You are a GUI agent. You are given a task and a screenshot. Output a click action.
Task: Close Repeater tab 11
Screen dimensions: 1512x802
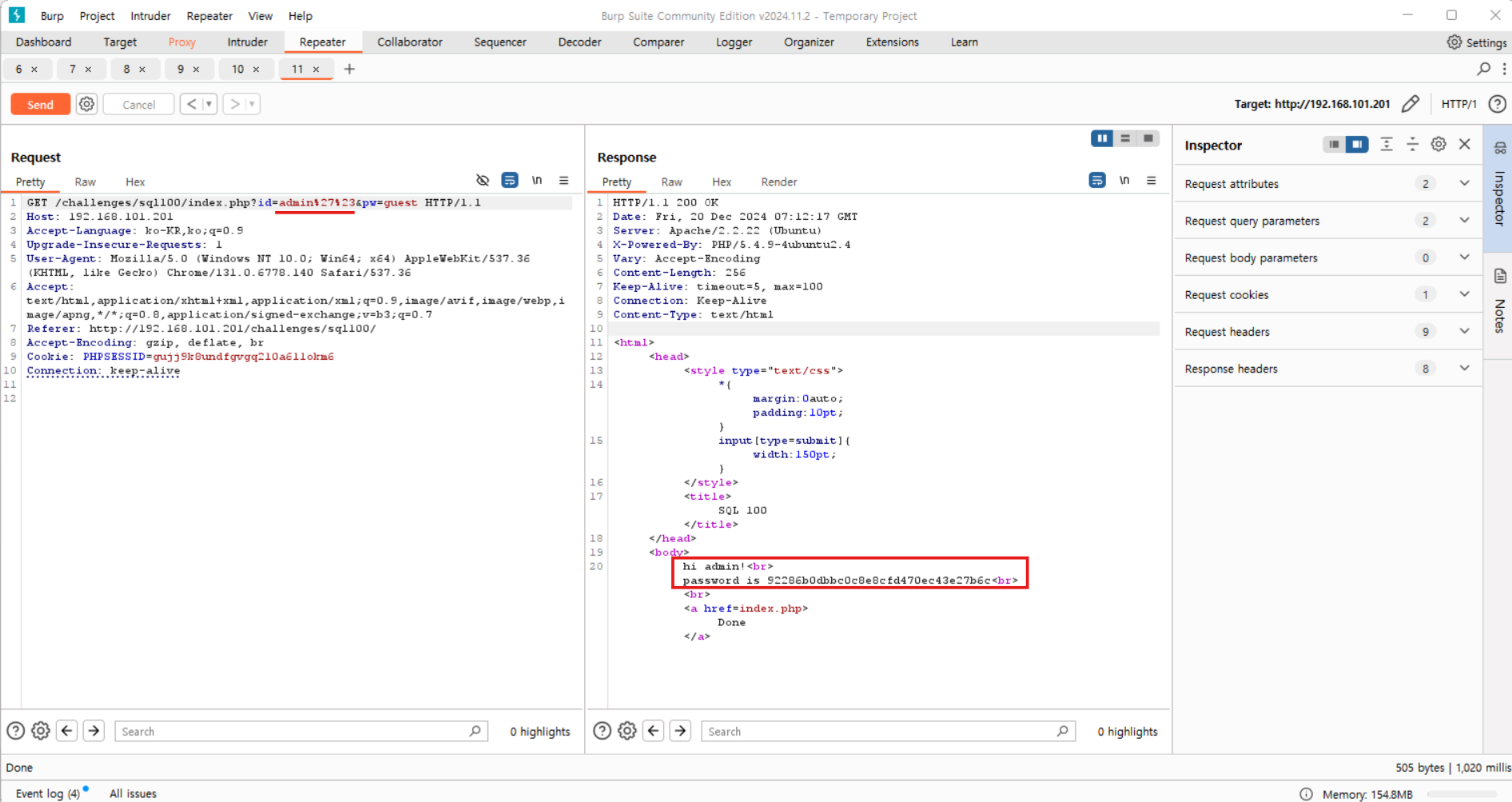tap(316, 70)
